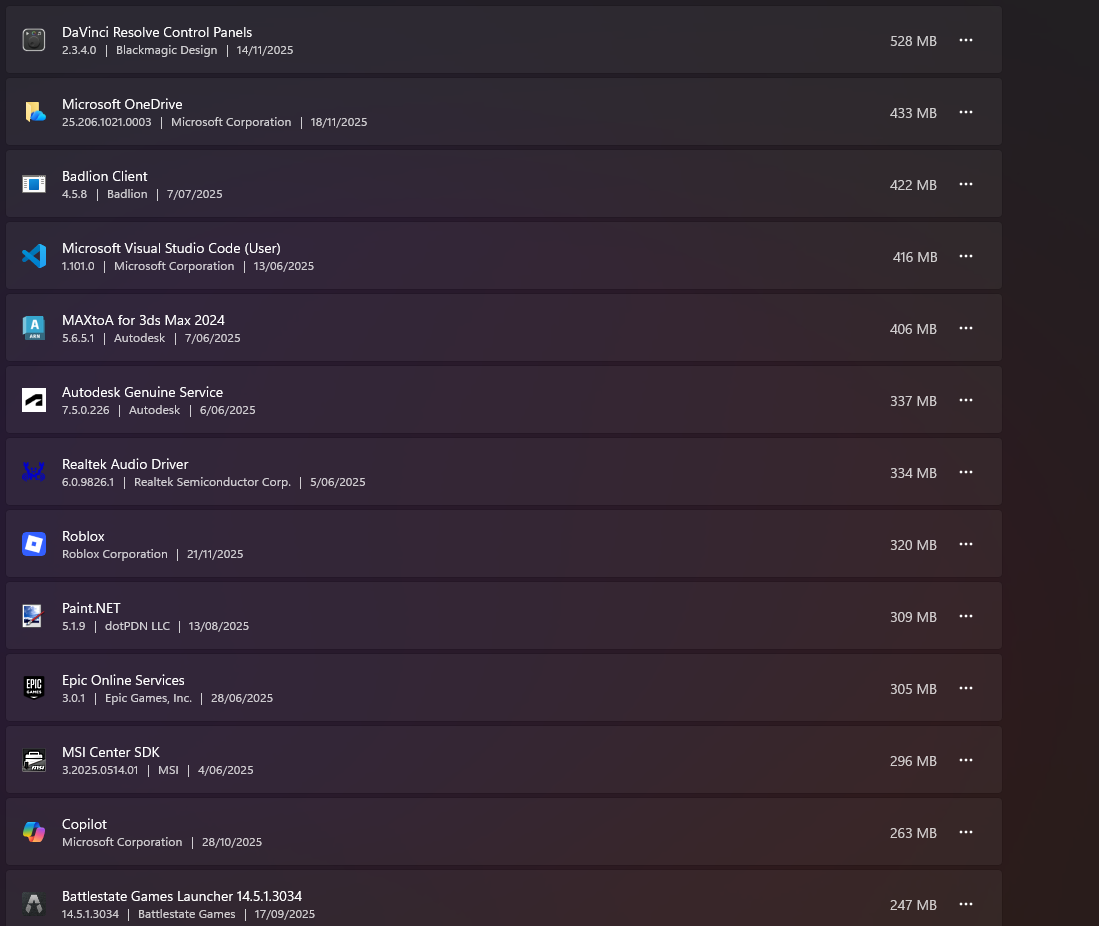
Task: Open more options for Battlestate Games Launcher
Action: (x=966, y=905)
